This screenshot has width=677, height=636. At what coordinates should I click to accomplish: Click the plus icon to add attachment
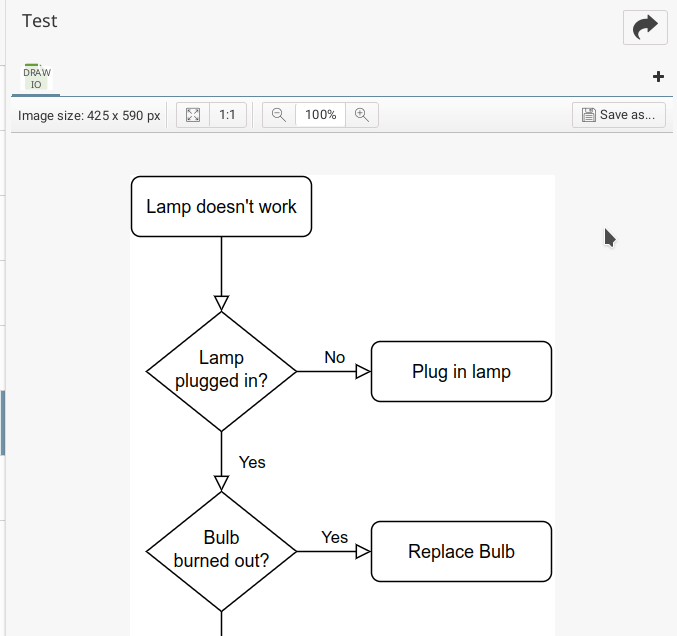pos(658,77)
